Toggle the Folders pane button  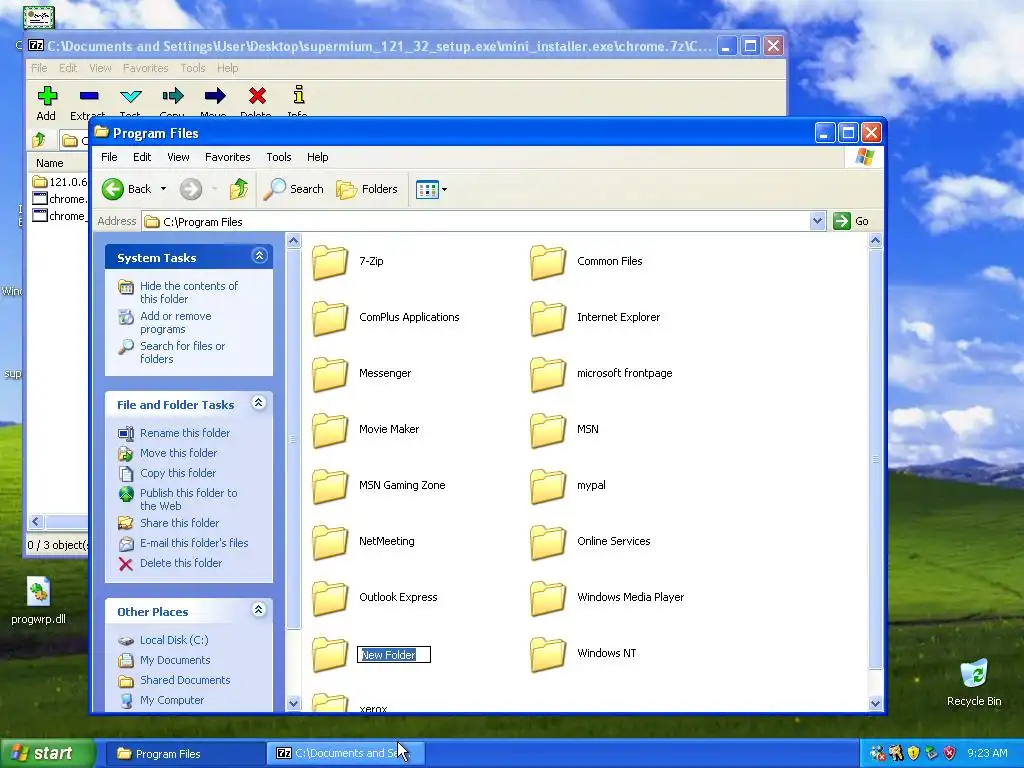[x=367, y=189]
